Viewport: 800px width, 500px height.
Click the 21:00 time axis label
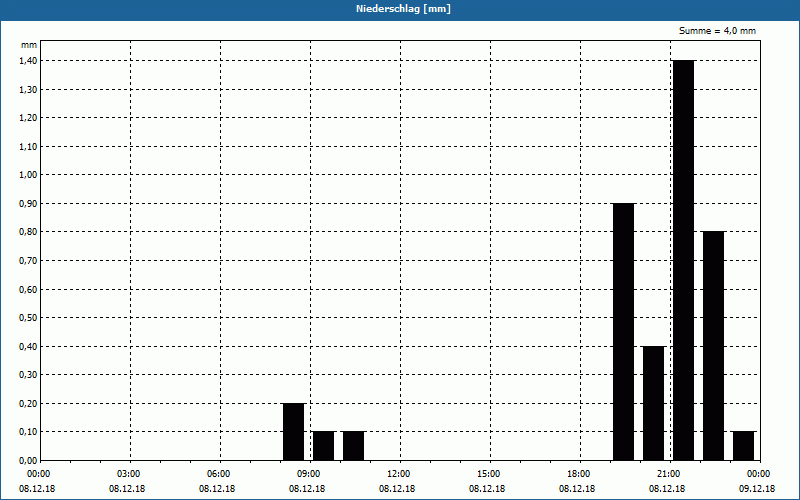pyautogui.click(x=668, y=473)
